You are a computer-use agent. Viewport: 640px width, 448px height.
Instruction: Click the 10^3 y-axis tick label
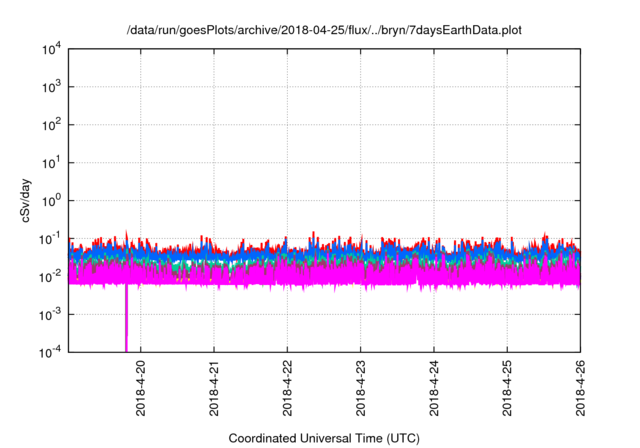[x=51, y=87]
